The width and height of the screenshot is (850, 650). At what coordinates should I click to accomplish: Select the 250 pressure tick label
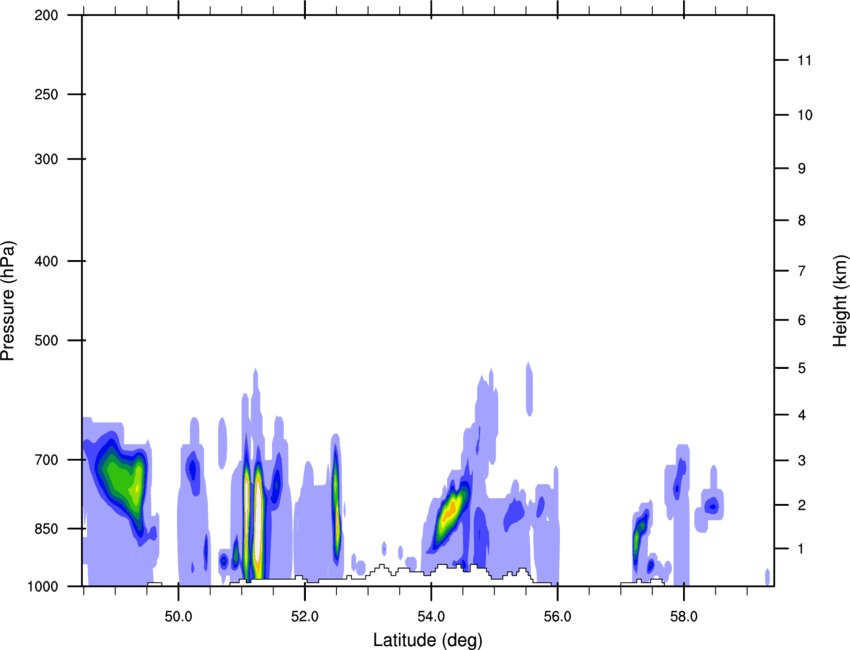click(x=46, y=94)
